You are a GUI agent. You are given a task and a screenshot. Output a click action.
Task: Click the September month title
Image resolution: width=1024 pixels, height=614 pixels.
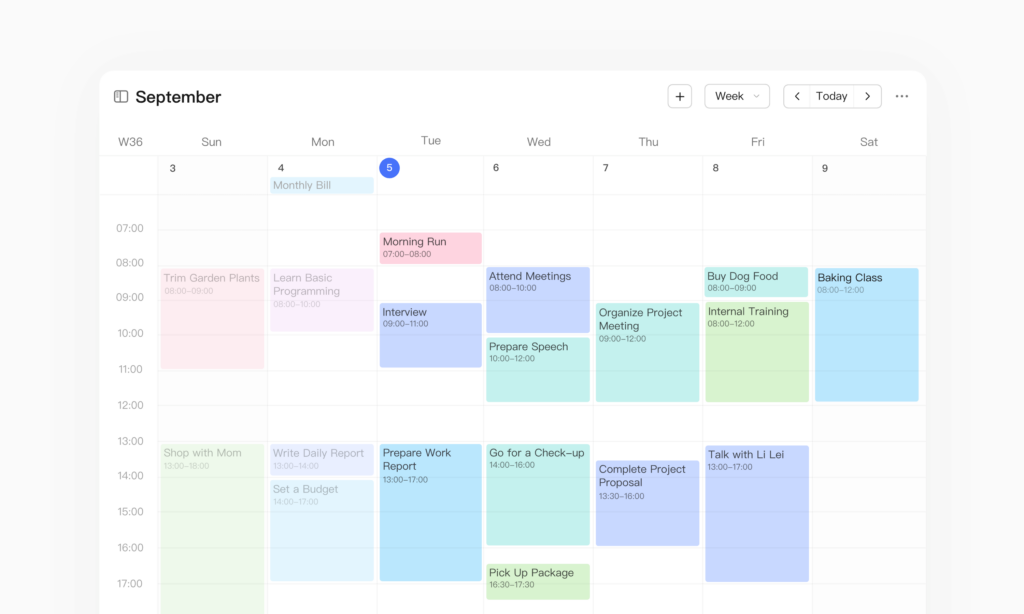178,97
